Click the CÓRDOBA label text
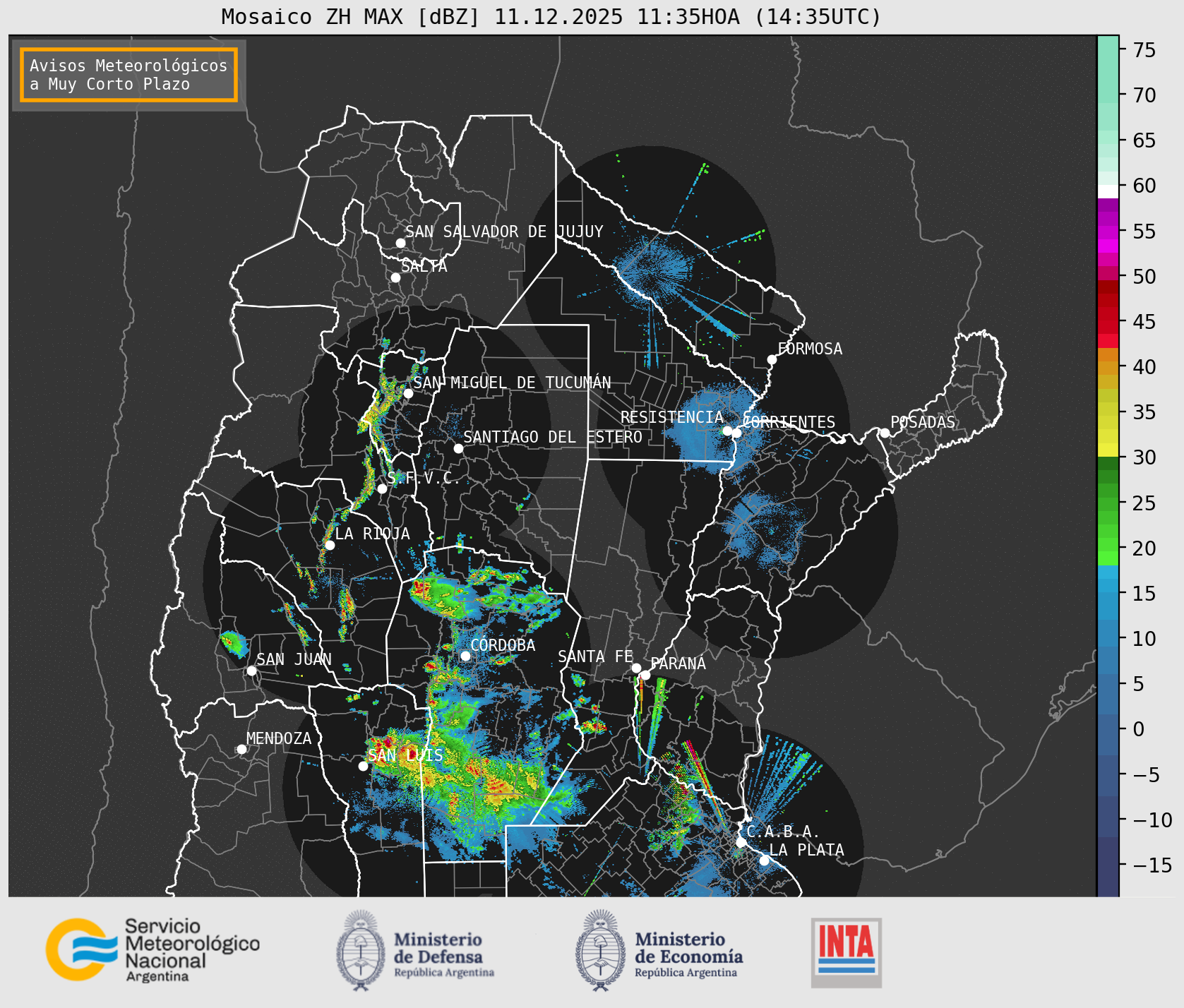 pyautogui.click(x=503, y=645)
